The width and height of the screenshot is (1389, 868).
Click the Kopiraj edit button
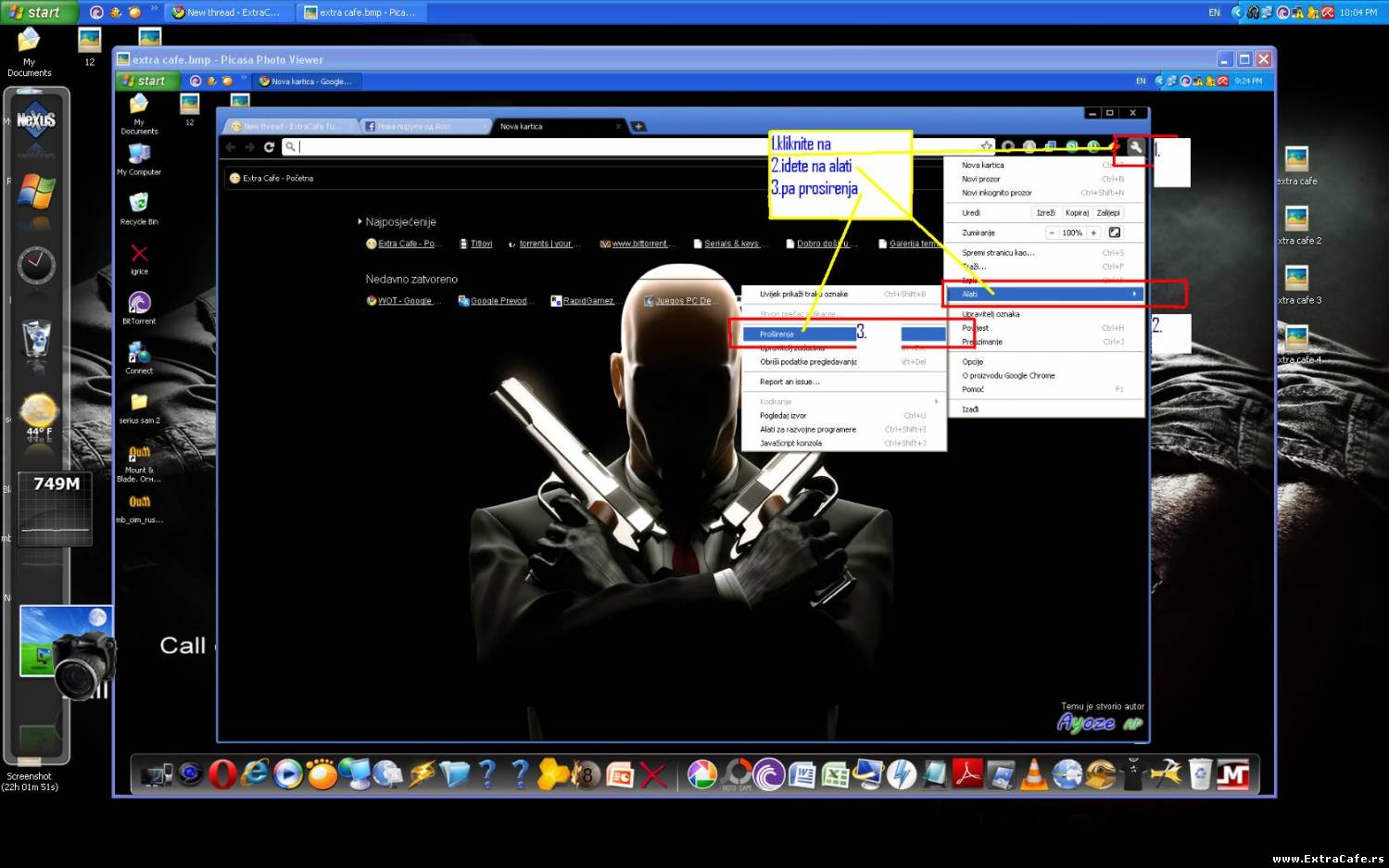click(x=1077, y=212)
